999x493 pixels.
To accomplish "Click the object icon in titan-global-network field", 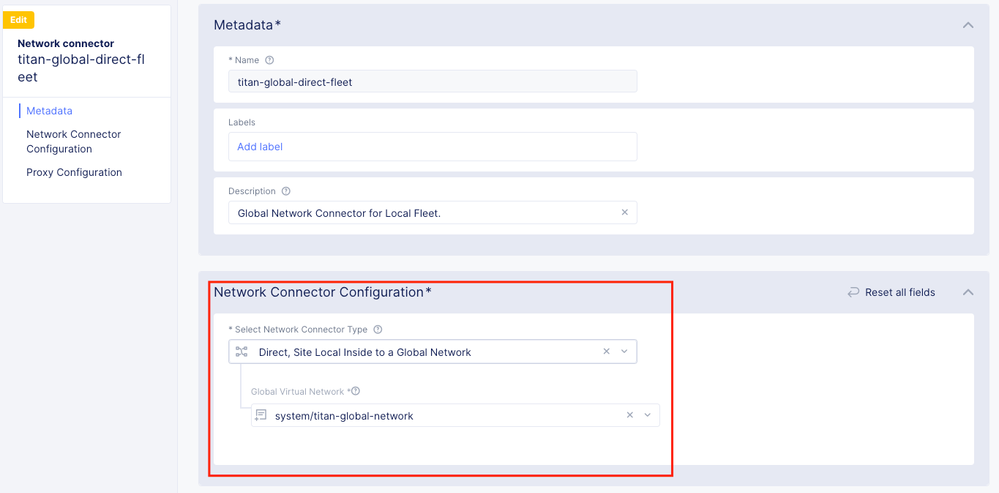I will 262,415.
